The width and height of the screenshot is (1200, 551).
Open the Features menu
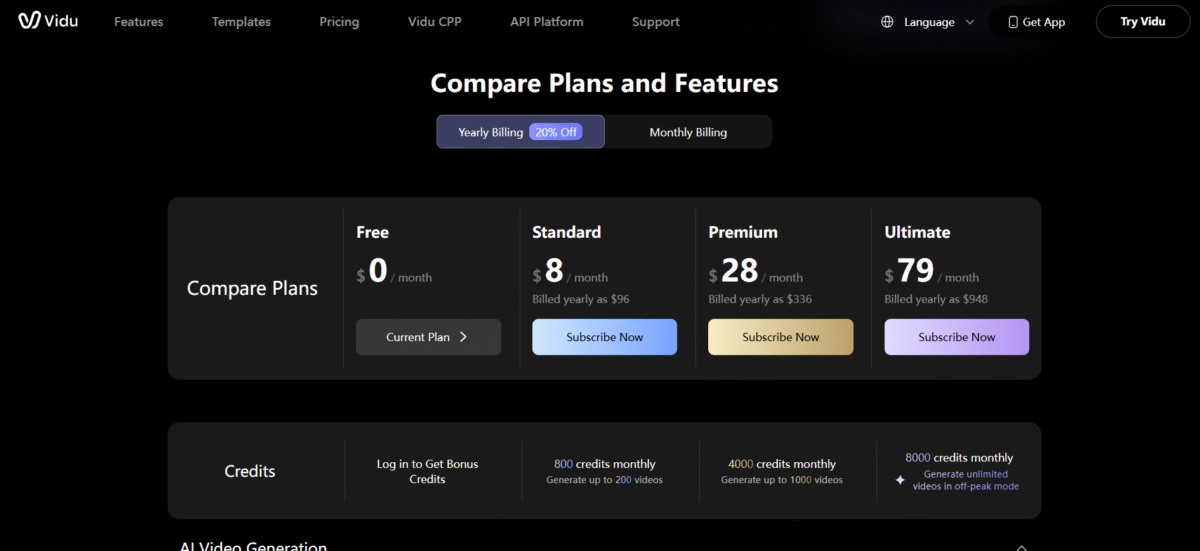138,22
